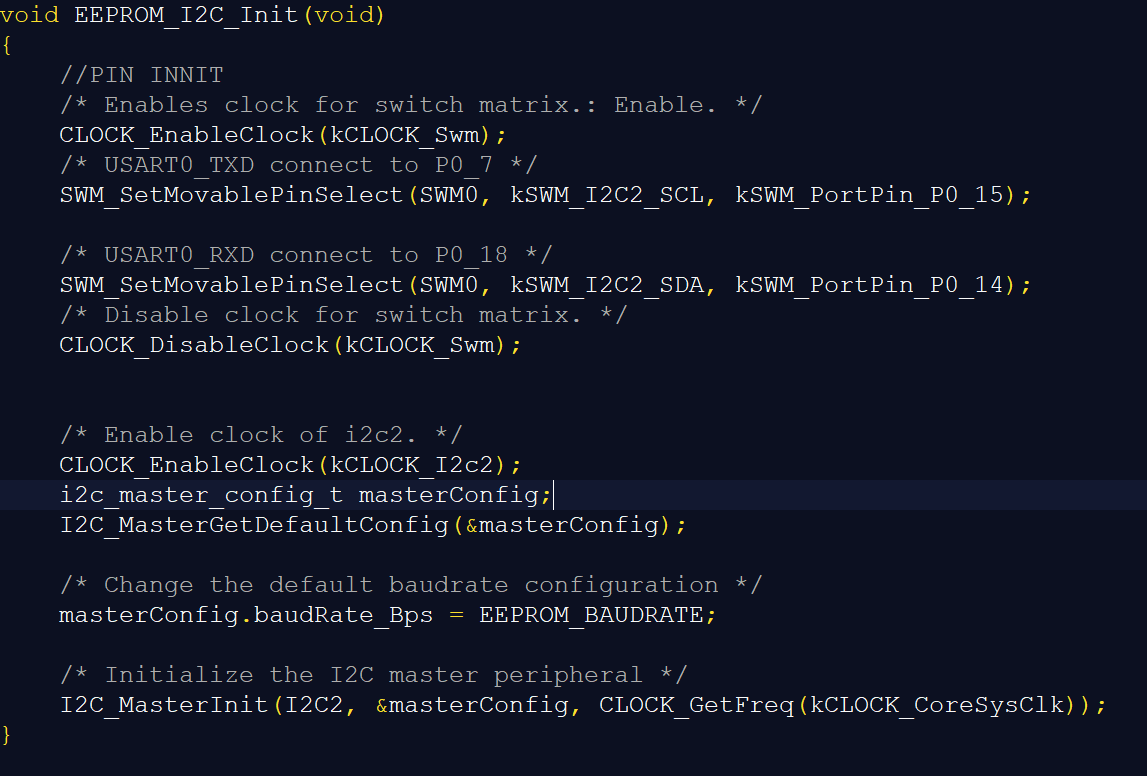
Task: Click the "Enable clock of i2c2" comment
Action: [x=261, y=435]
